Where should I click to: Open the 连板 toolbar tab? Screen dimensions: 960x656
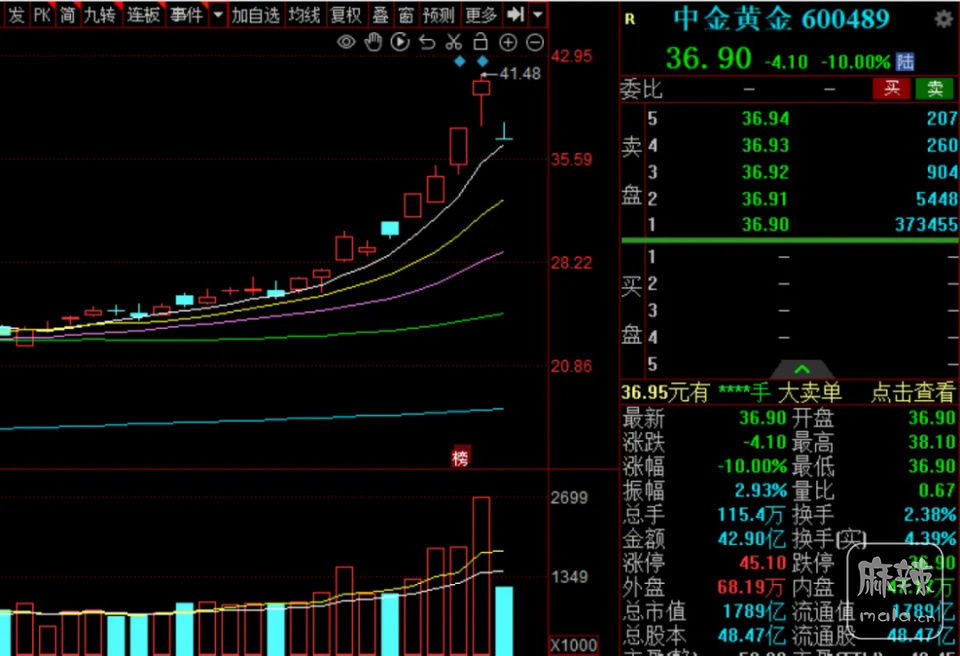142,14
